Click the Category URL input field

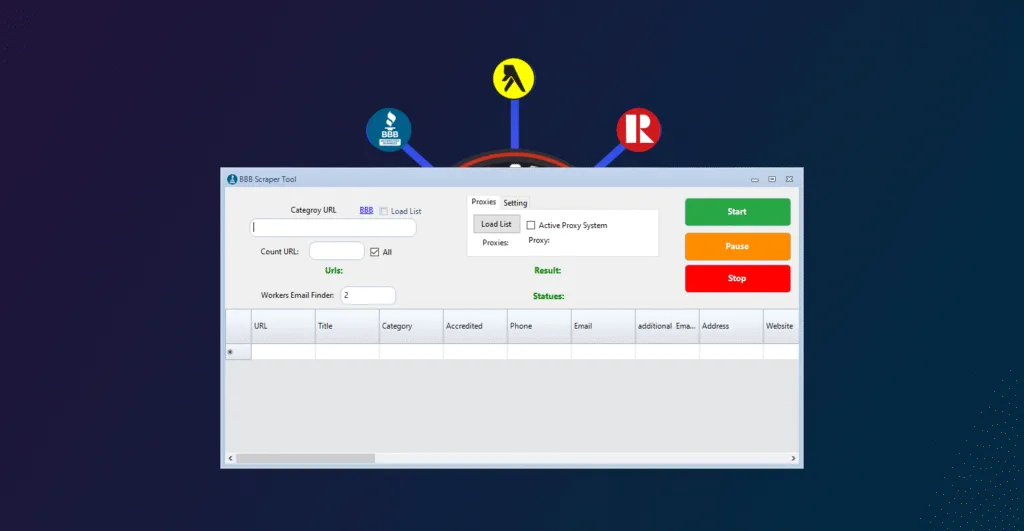(333, 228)
